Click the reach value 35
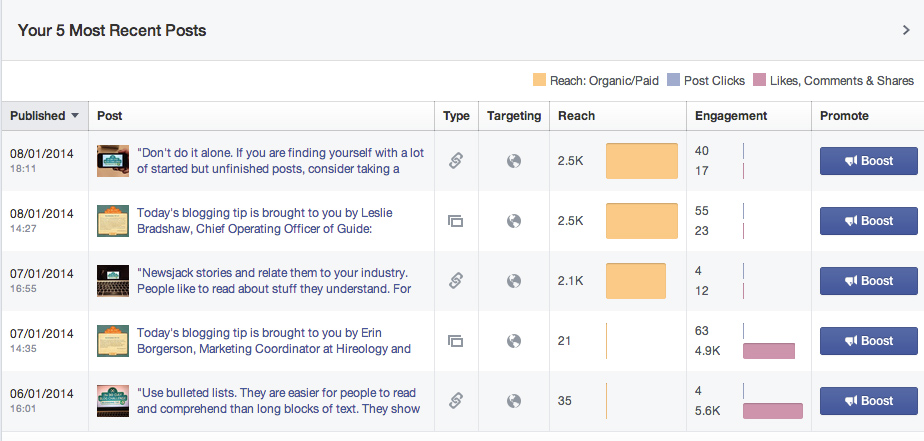924x441 pixels. coord(565,401)
